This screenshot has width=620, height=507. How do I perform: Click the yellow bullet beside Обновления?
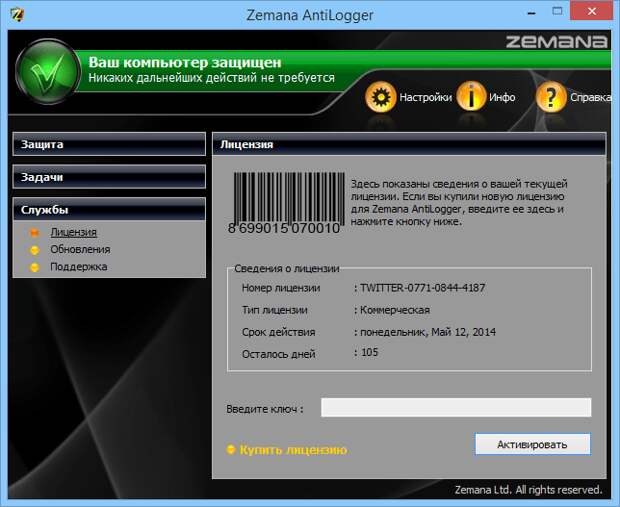(x=35, y=250)
